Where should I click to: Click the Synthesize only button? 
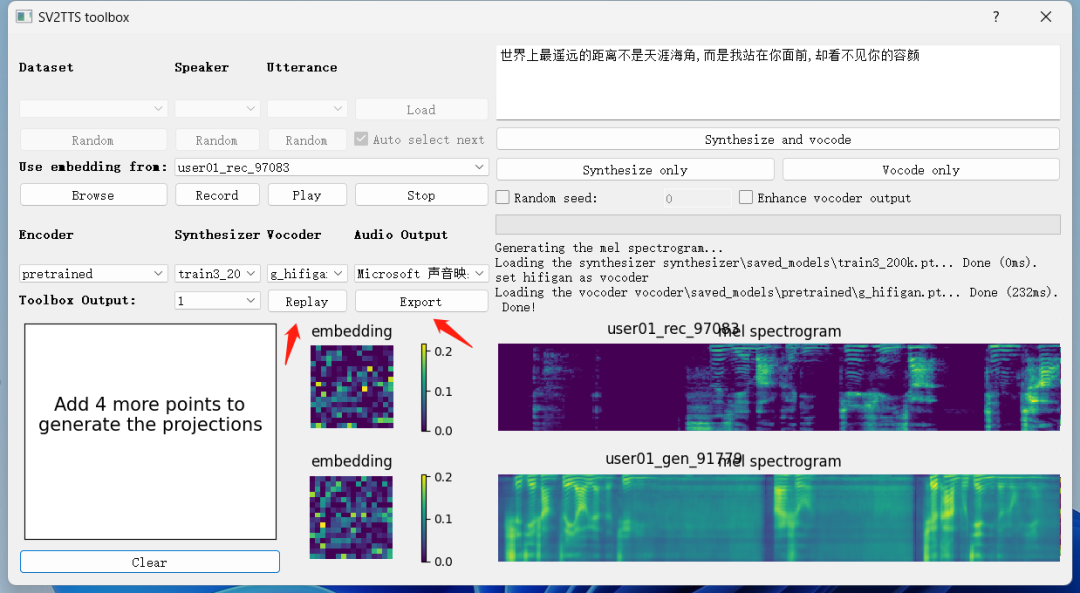click(635, 170)
